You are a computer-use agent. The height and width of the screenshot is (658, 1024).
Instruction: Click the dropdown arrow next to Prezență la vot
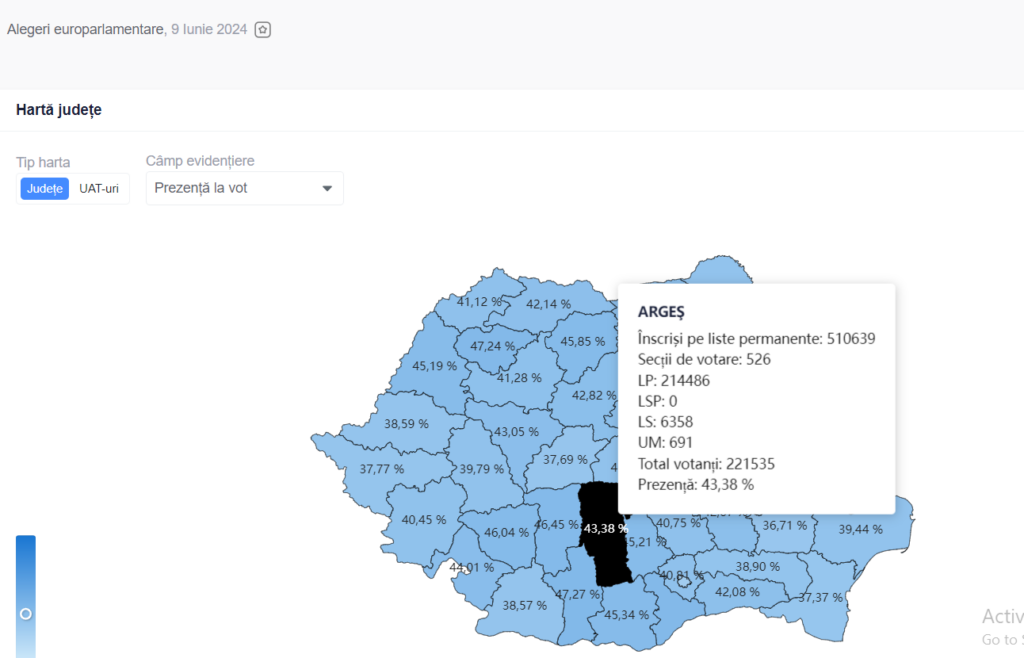coord(327,188)
